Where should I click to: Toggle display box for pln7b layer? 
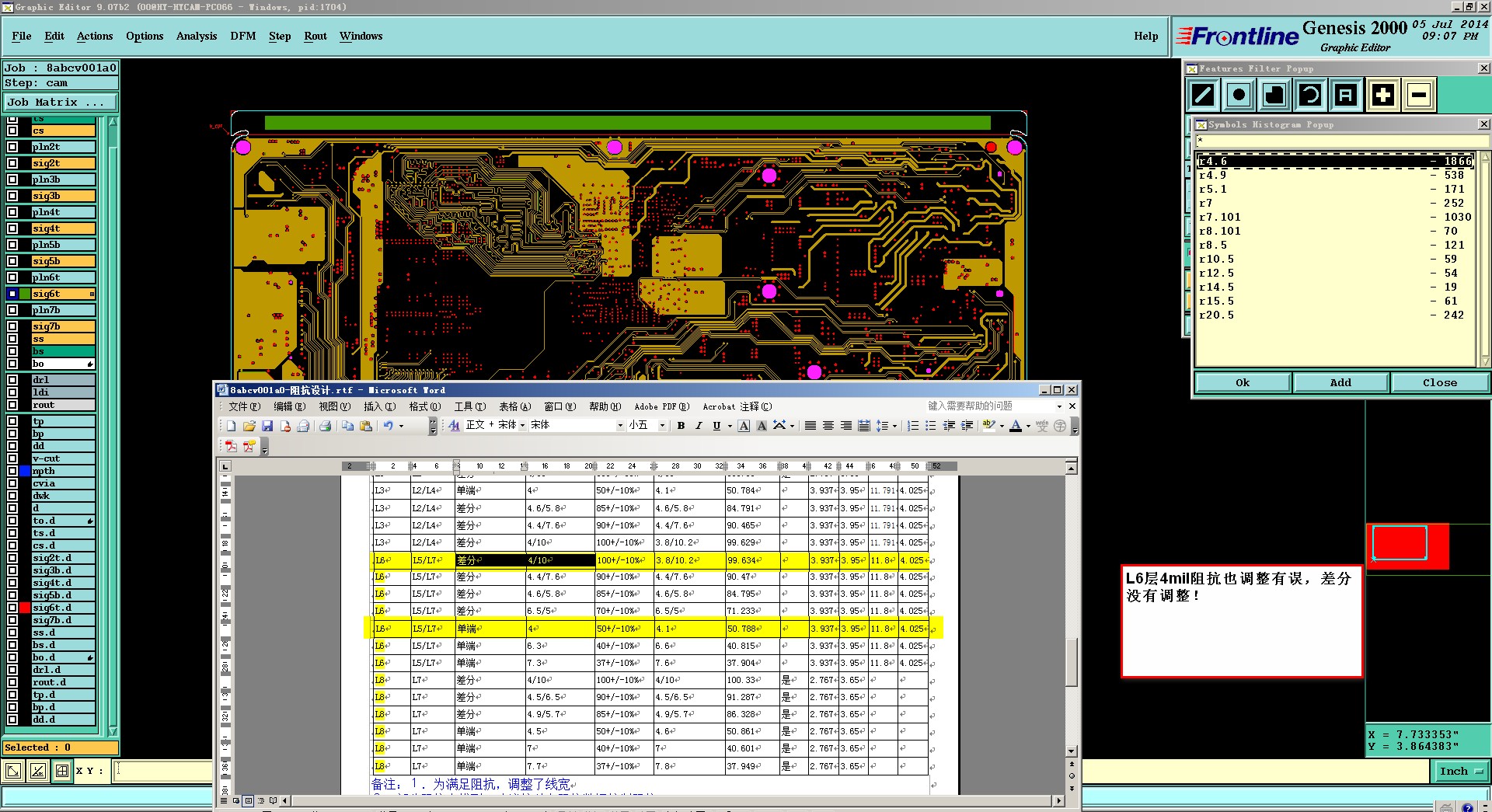(12, 310)
